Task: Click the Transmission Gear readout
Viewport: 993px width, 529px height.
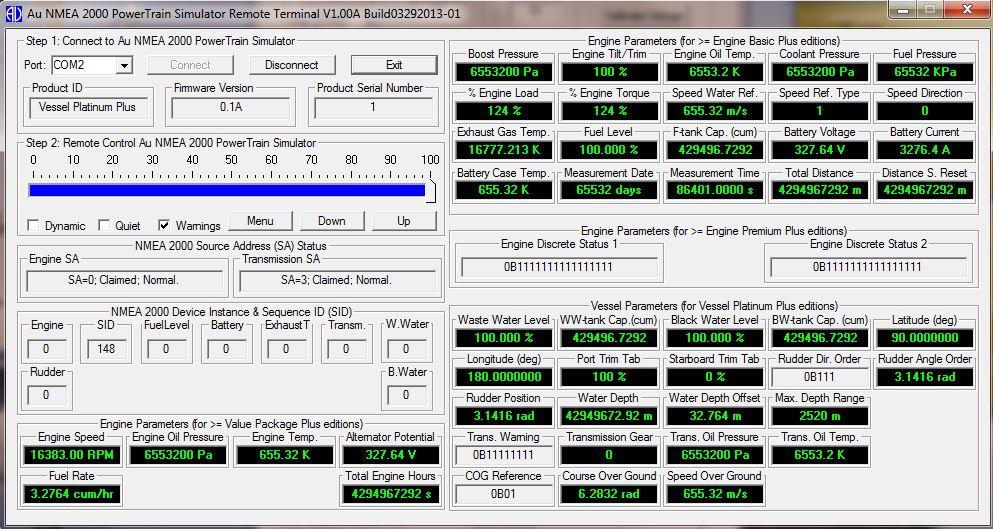Action: pyautogui.click(x=608, y=455)
